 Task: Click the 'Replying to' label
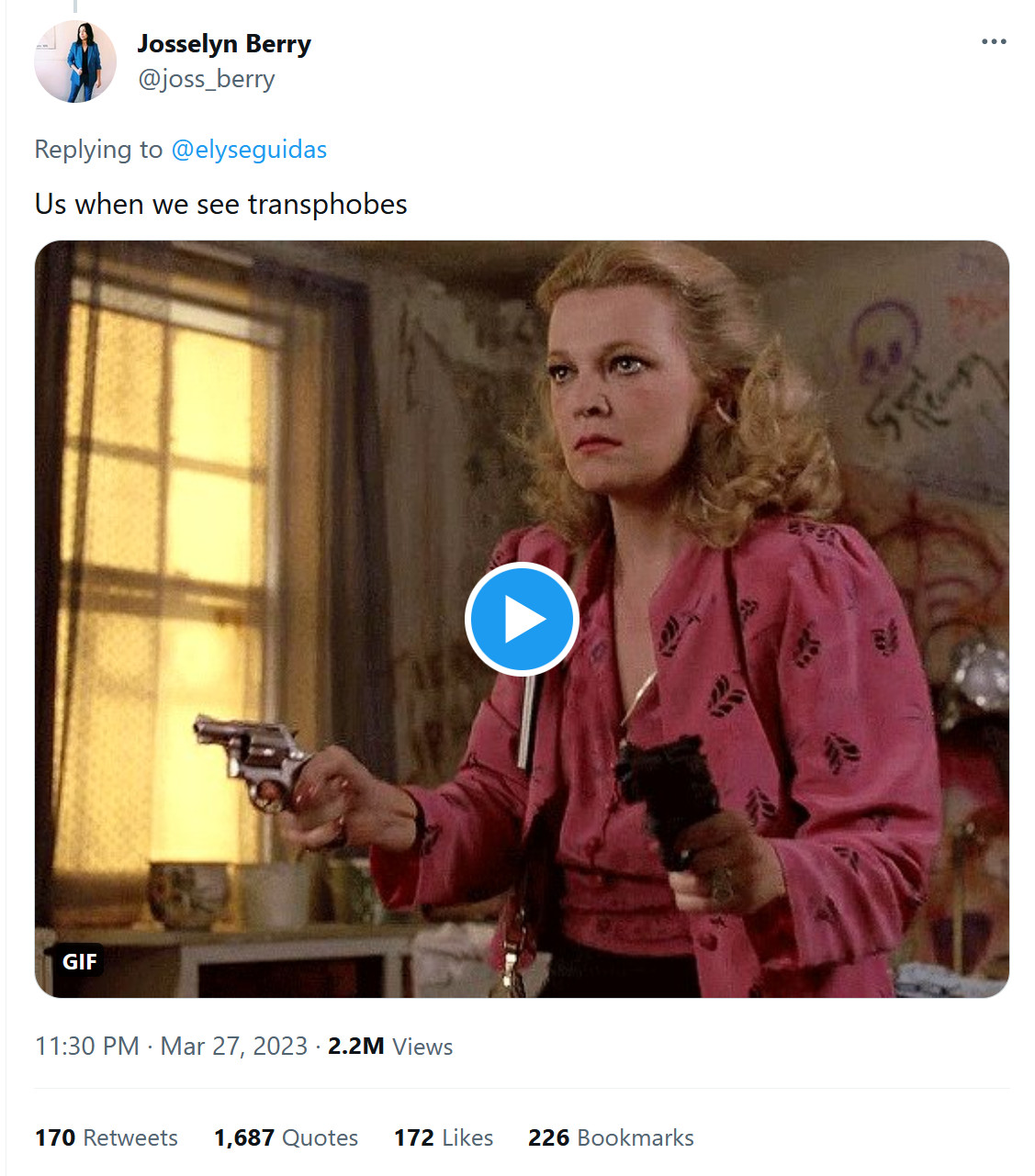click(98, 150)
